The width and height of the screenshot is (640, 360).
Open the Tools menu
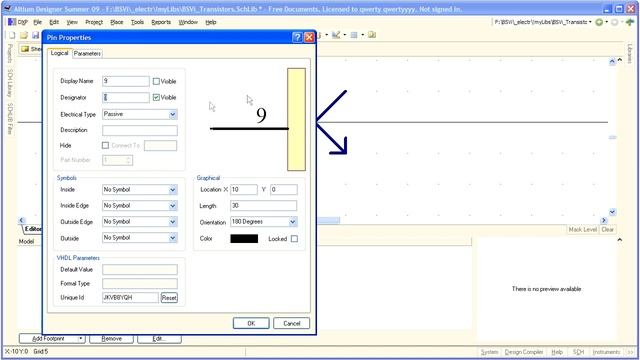(138, 22)
